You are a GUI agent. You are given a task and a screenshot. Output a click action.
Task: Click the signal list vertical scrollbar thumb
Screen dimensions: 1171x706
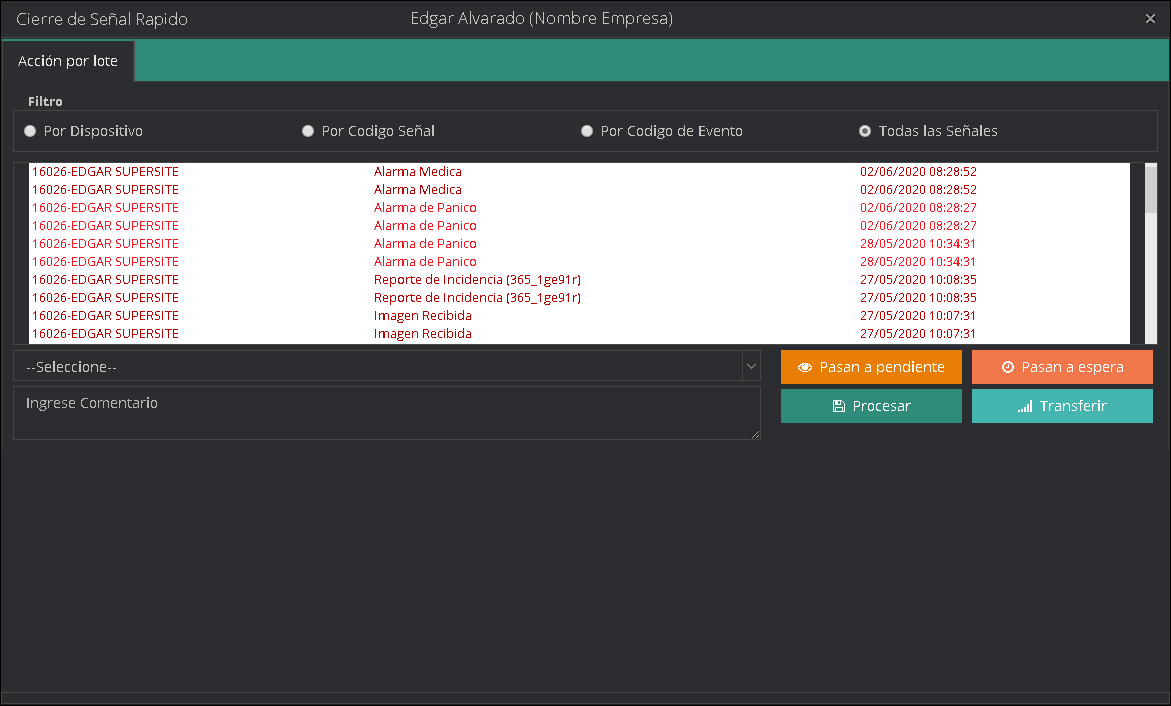pos(1150,189)
